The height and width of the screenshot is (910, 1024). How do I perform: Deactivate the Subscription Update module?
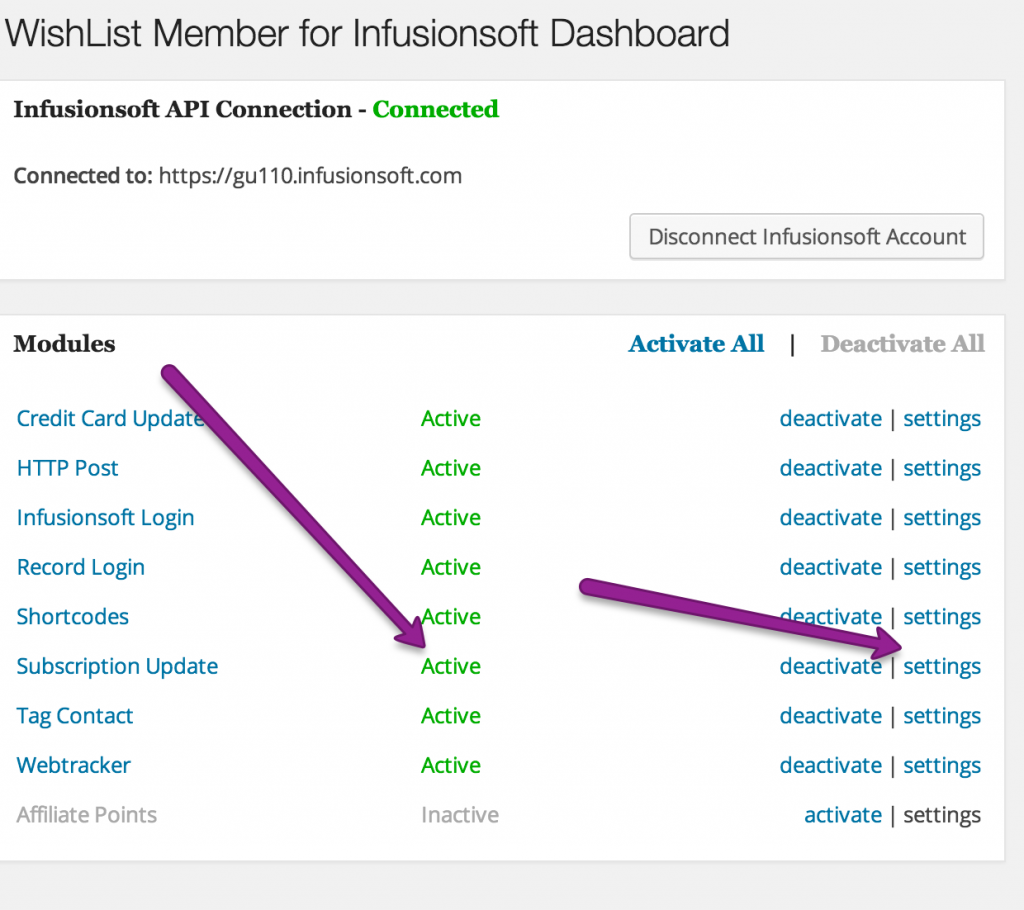[x=831, y=666]
